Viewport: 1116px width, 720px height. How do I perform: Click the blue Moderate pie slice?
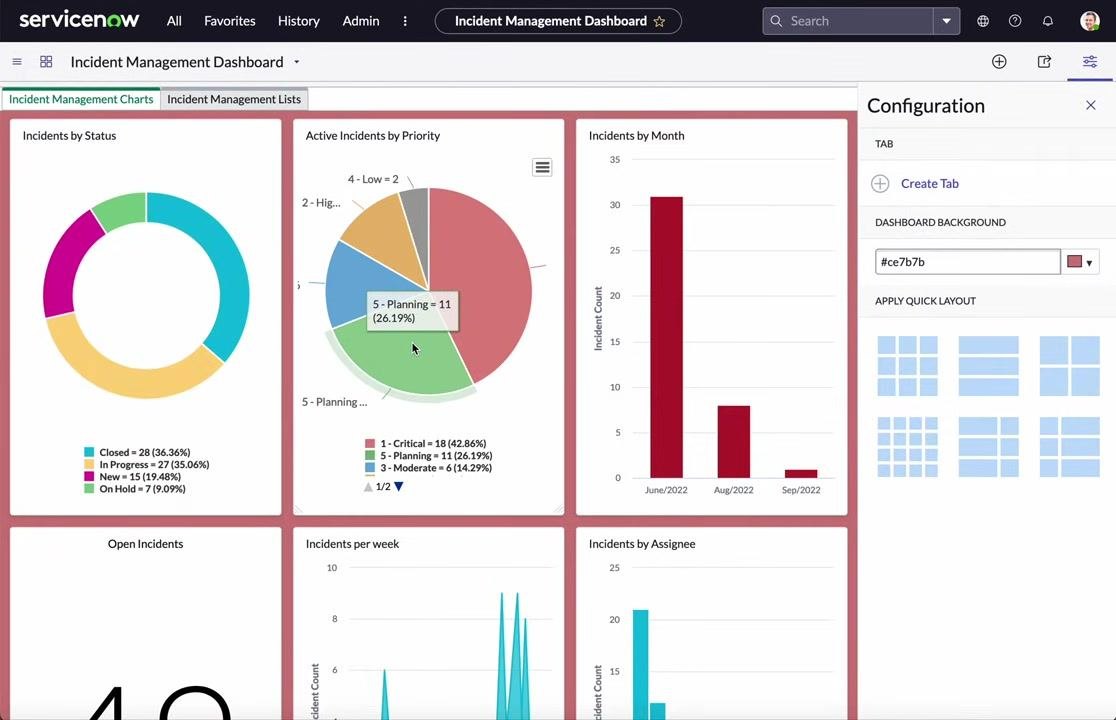(x=352, y=285)
